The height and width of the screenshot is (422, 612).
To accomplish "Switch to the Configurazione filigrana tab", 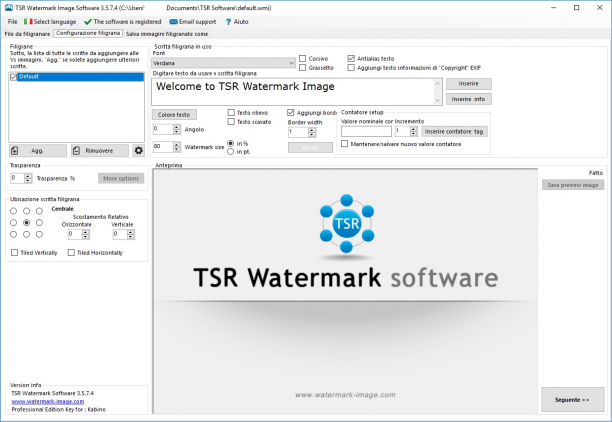I will tap(88, 33).
